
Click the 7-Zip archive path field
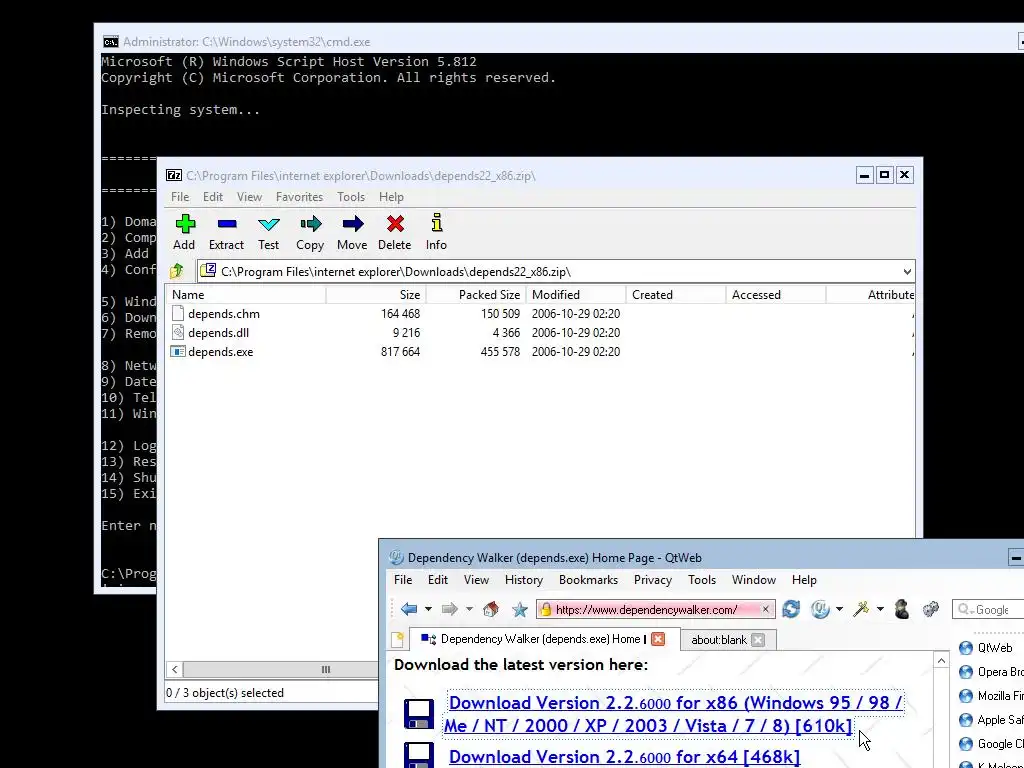[x=556, y=272]
